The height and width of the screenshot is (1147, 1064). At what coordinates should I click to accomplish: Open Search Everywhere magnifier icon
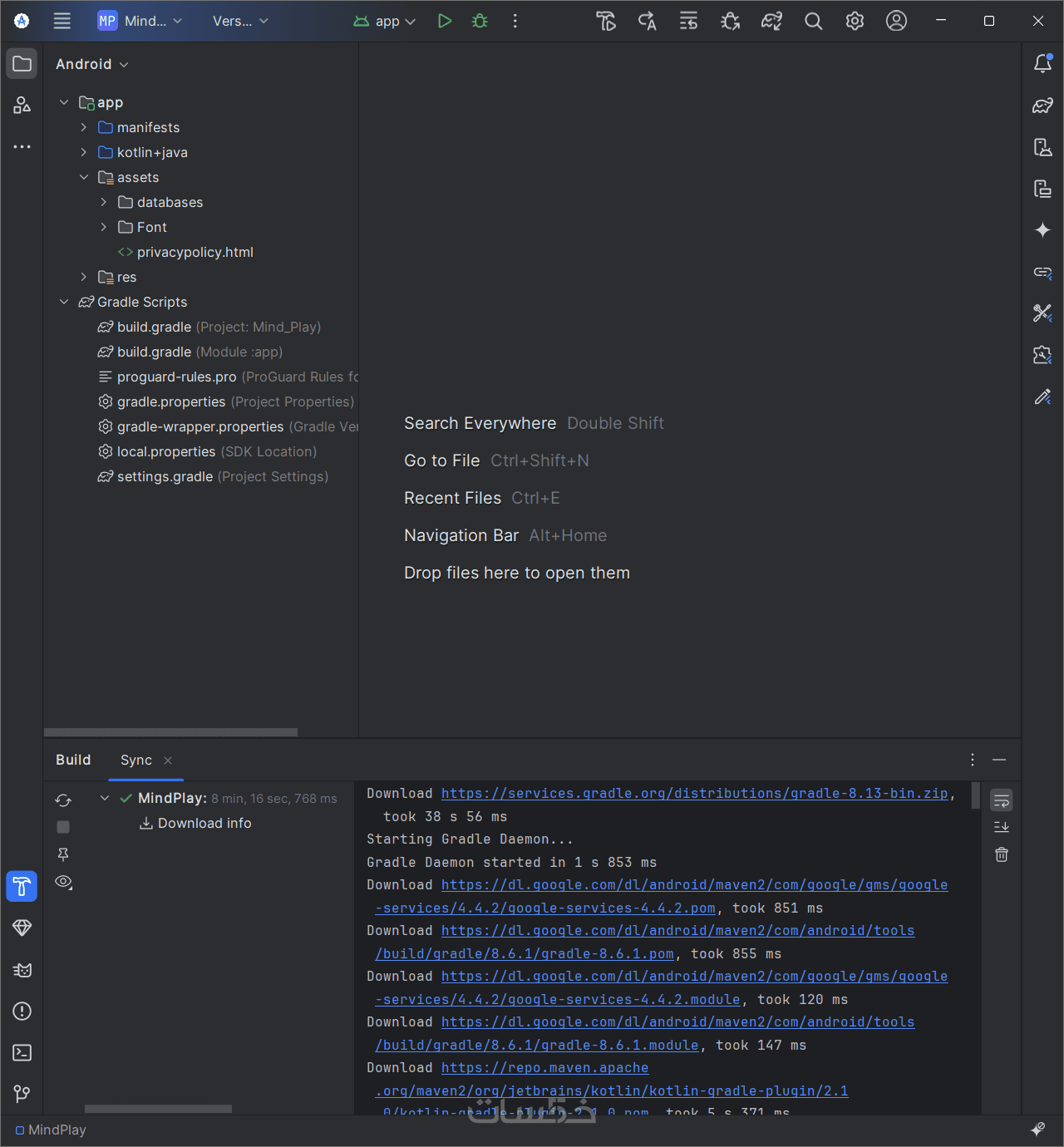click(x=813, y=21)
